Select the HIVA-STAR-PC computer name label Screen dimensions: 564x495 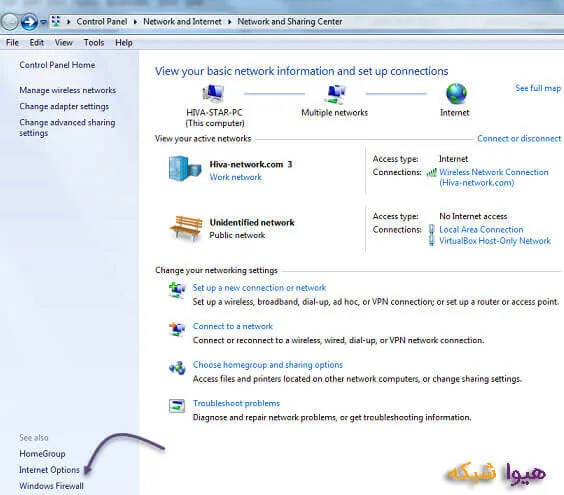214,113
